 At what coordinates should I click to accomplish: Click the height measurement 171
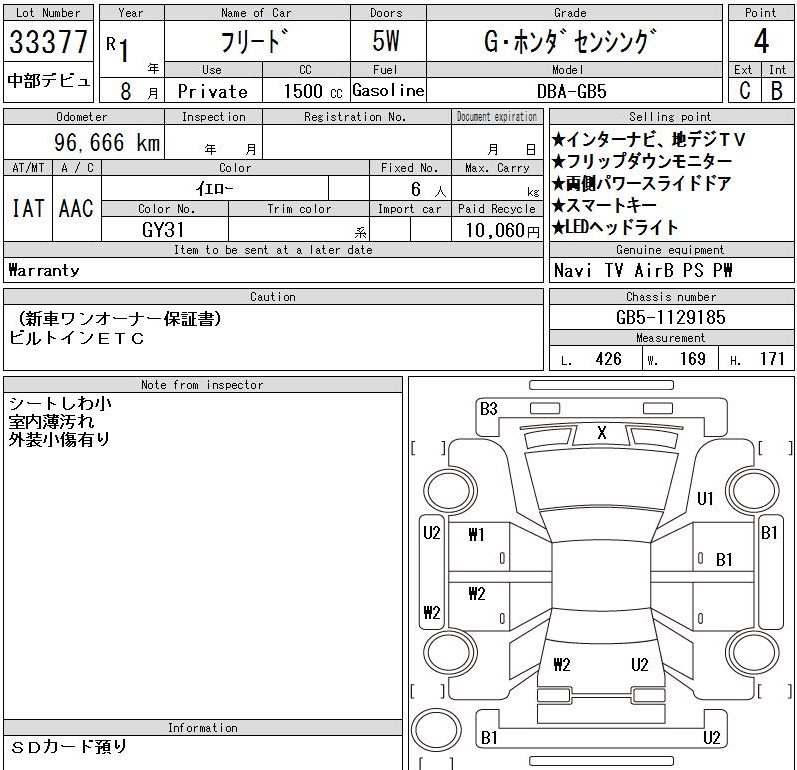pos(772,359)
